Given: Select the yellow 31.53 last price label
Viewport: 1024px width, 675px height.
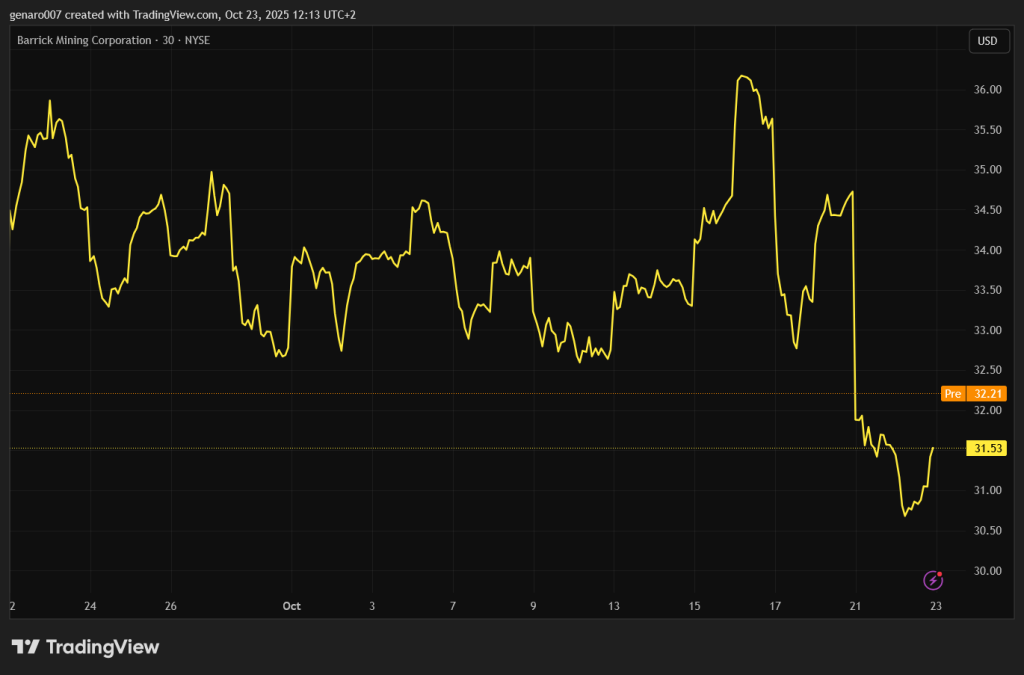Looking at the screenshot, I should pos(986,448).
